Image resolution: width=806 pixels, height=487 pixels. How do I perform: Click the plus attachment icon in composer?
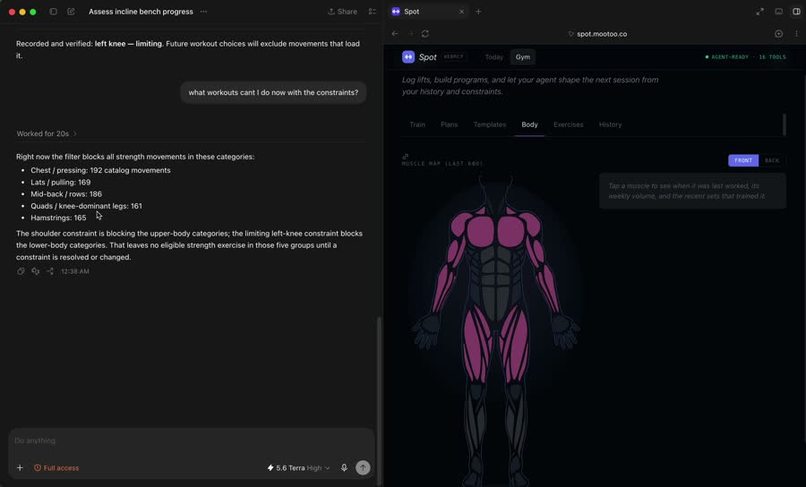[x=20, y=468]
